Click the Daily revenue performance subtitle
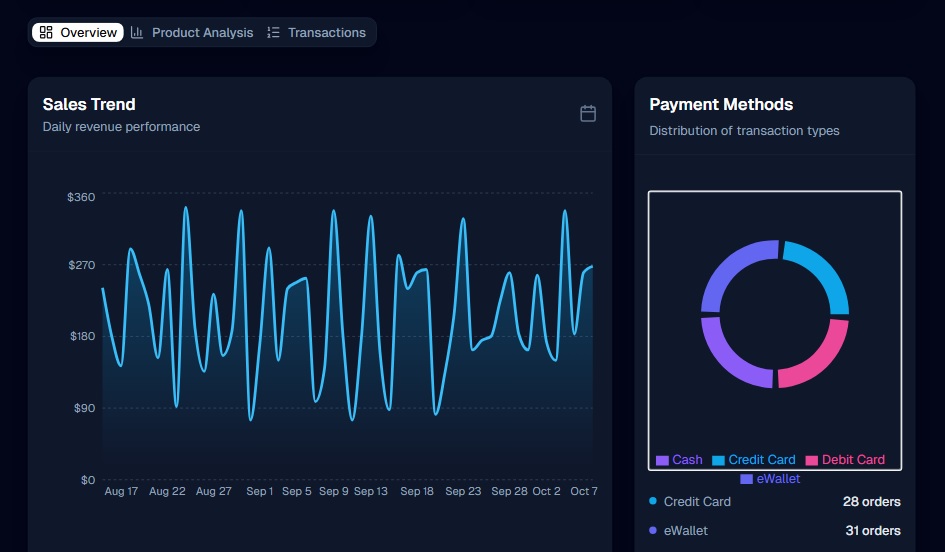945x552 pixels. (121, 127)
